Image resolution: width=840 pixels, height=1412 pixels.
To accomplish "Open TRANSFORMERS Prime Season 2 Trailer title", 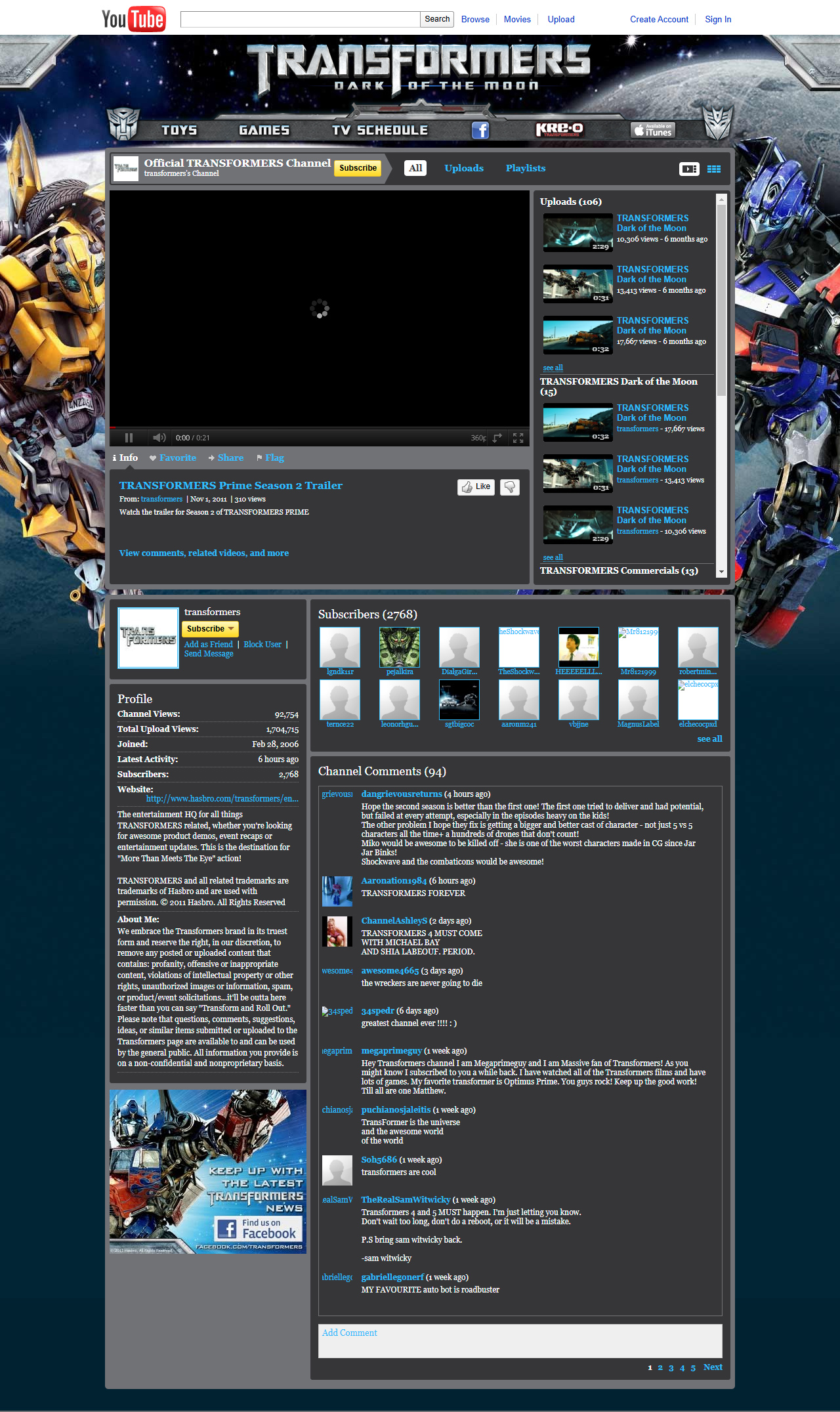I will (231, 486).
